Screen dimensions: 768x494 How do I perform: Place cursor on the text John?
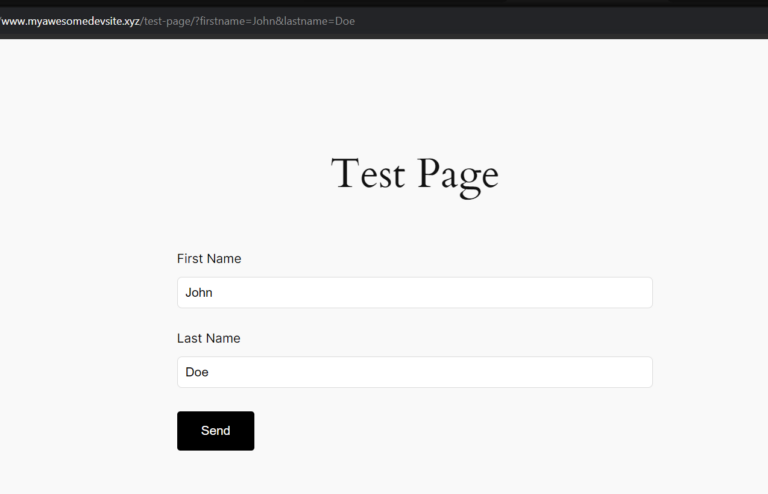click(x=199, y=293)
